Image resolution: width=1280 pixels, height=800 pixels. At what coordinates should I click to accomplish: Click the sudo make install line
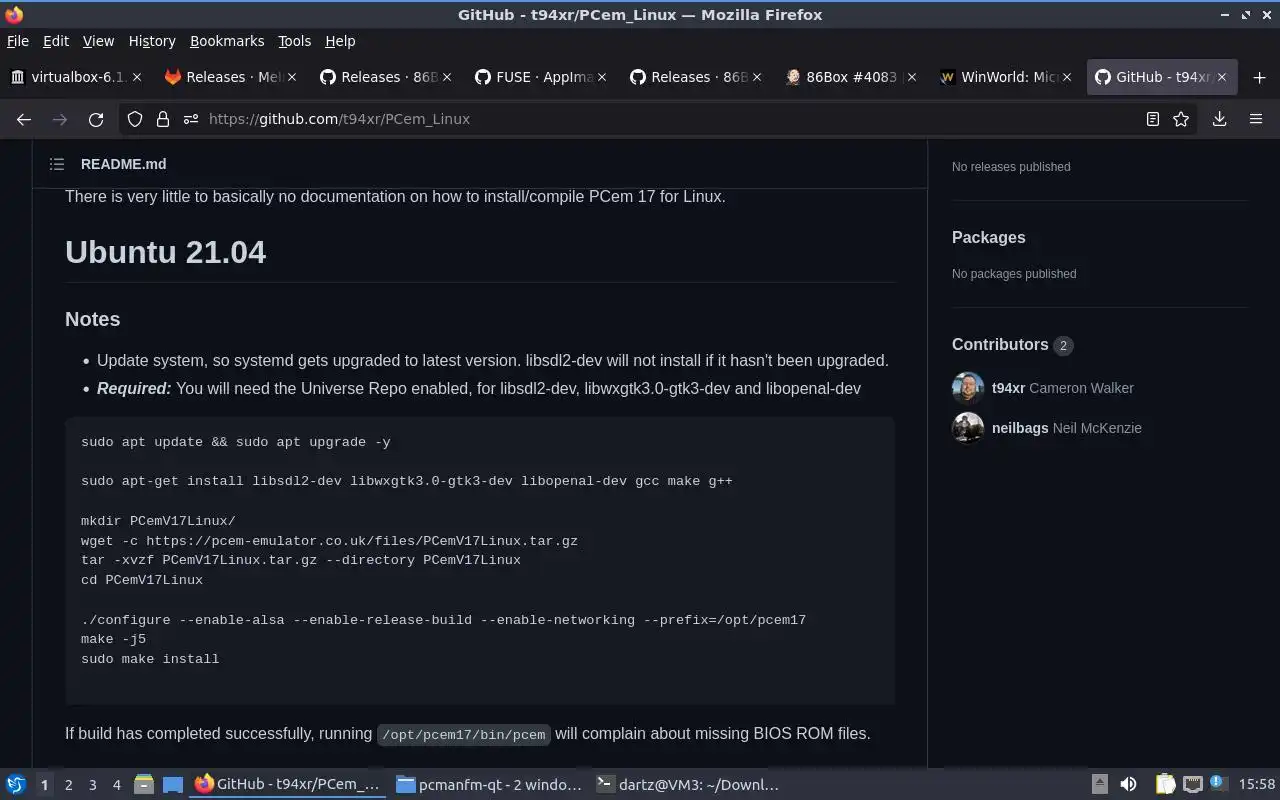pyautogui.click(x=150, y=659)
